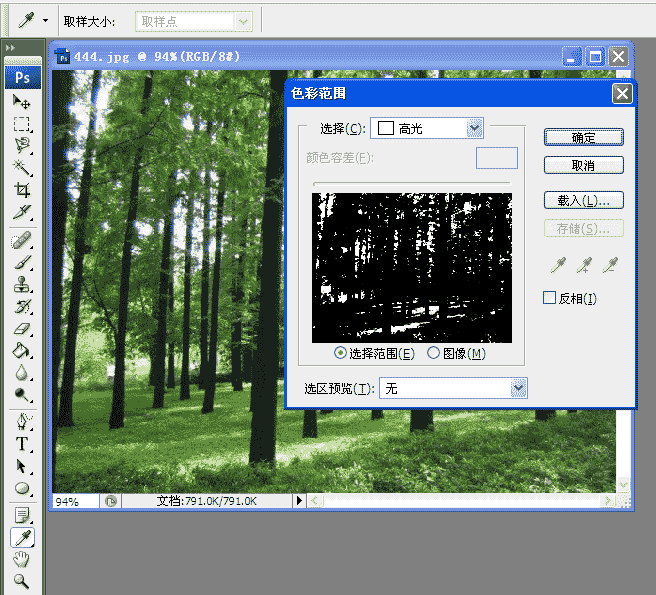Viewport: 656px width, 595px height.
Task: Click the 载入 load button
Action: pos(584,200)
